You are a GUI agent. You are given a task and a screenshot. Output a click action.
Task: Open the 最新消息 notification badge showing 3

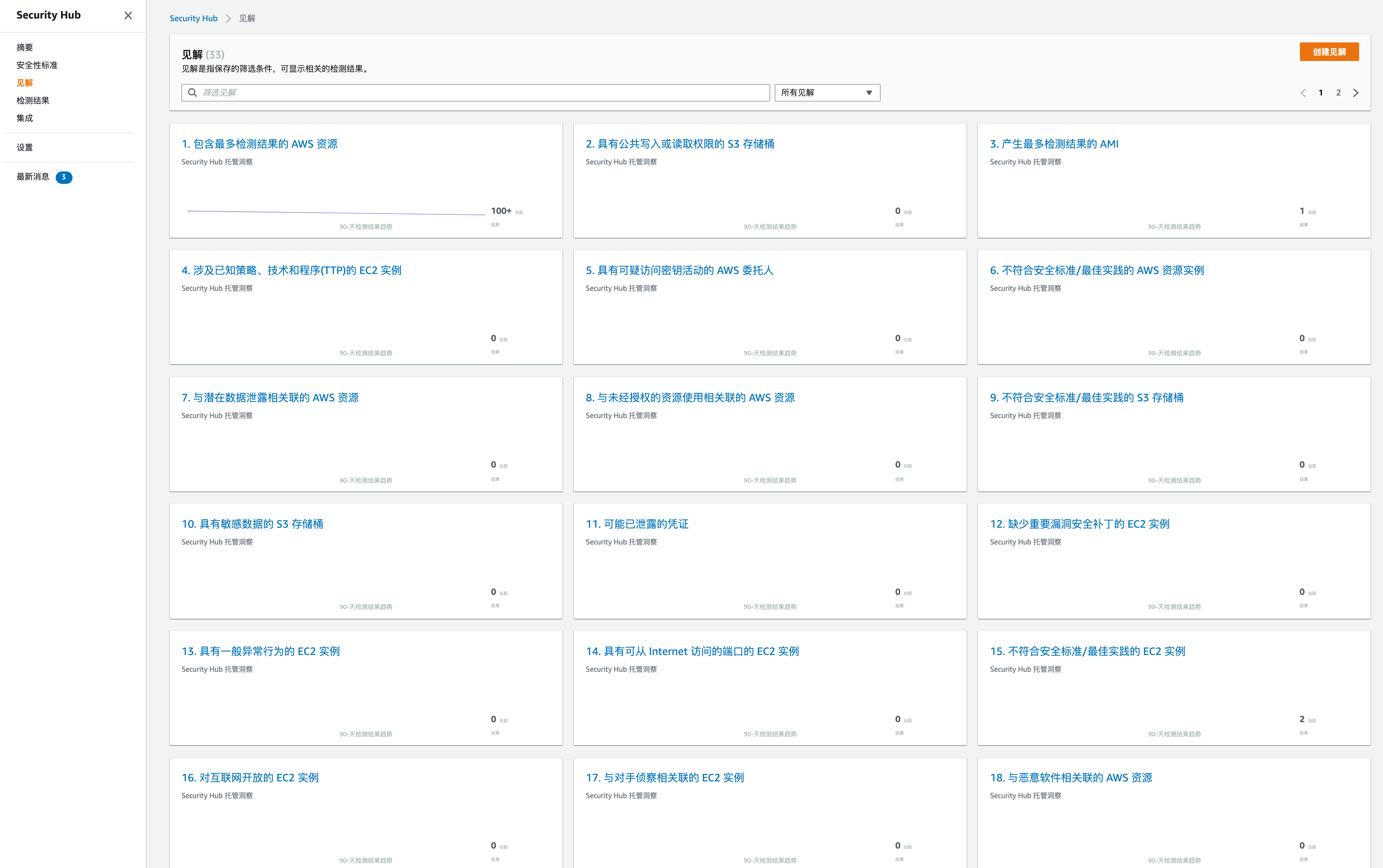(x=64, y=177)
